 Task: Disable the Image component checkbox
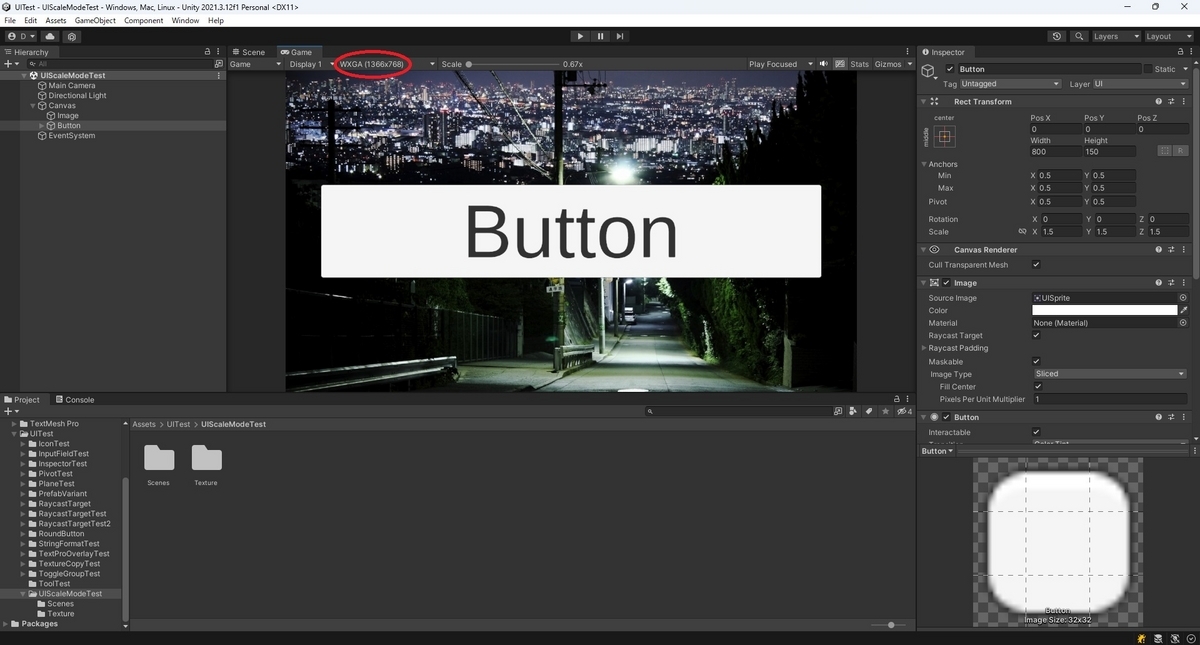[x=947, y=283]
